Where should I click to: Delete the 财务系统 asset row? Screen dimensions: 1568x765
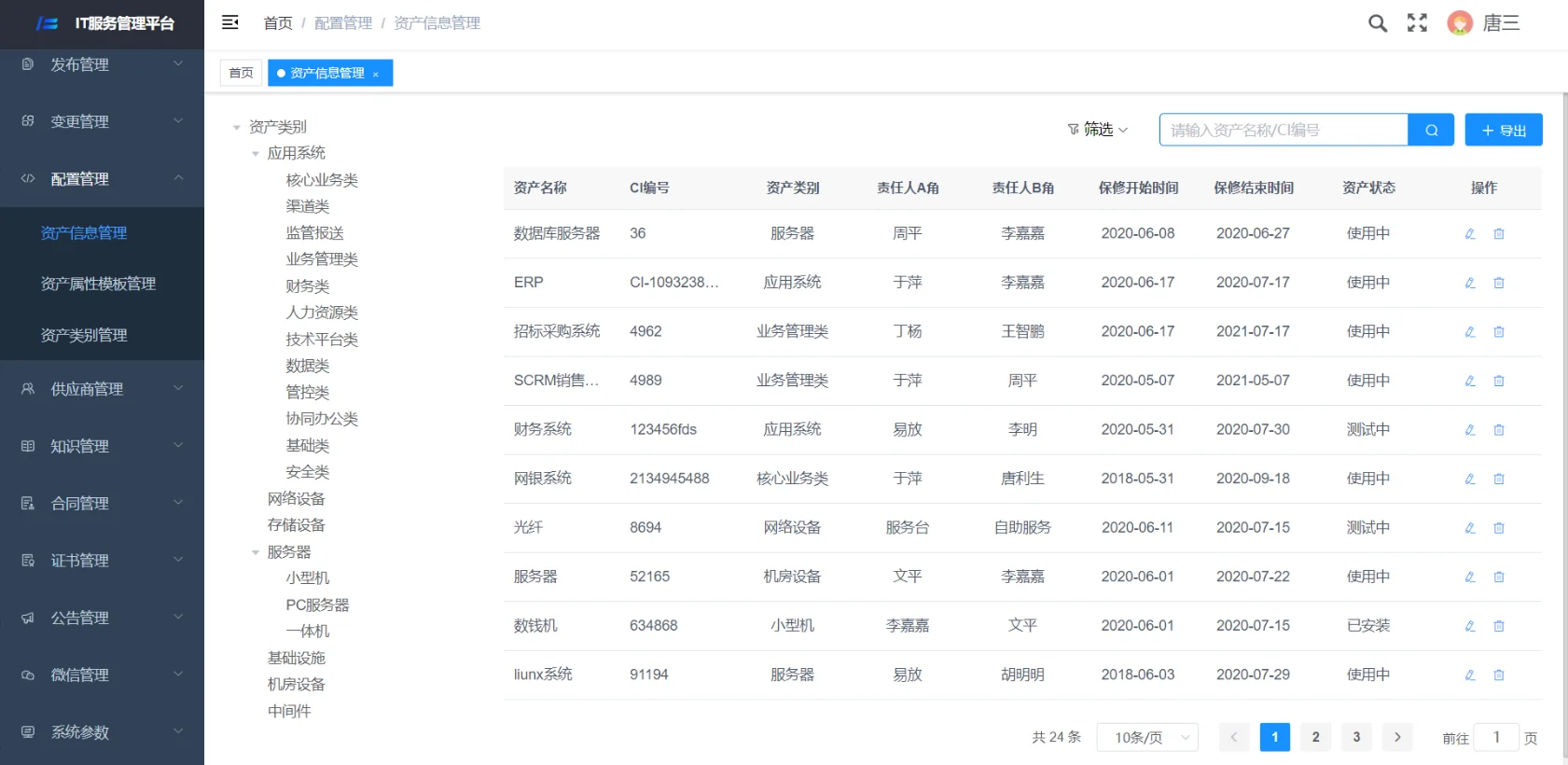1499,430
